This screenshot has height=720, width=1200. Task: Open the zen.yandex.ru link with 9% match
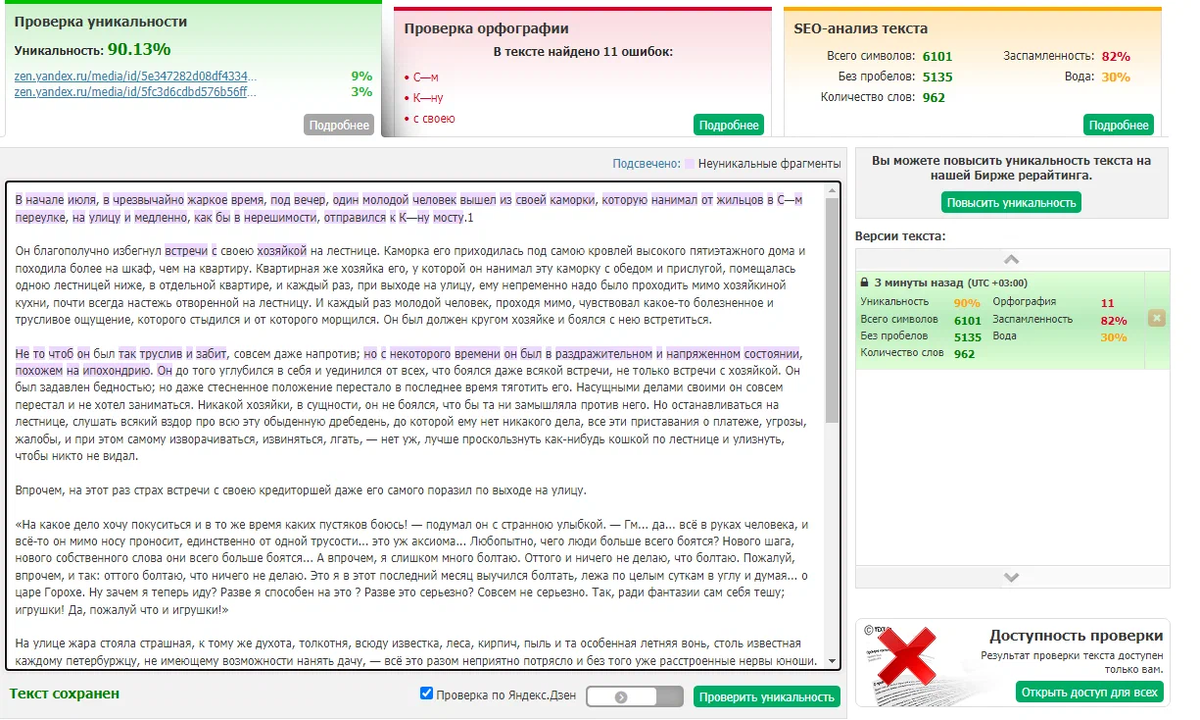[135, 76]
